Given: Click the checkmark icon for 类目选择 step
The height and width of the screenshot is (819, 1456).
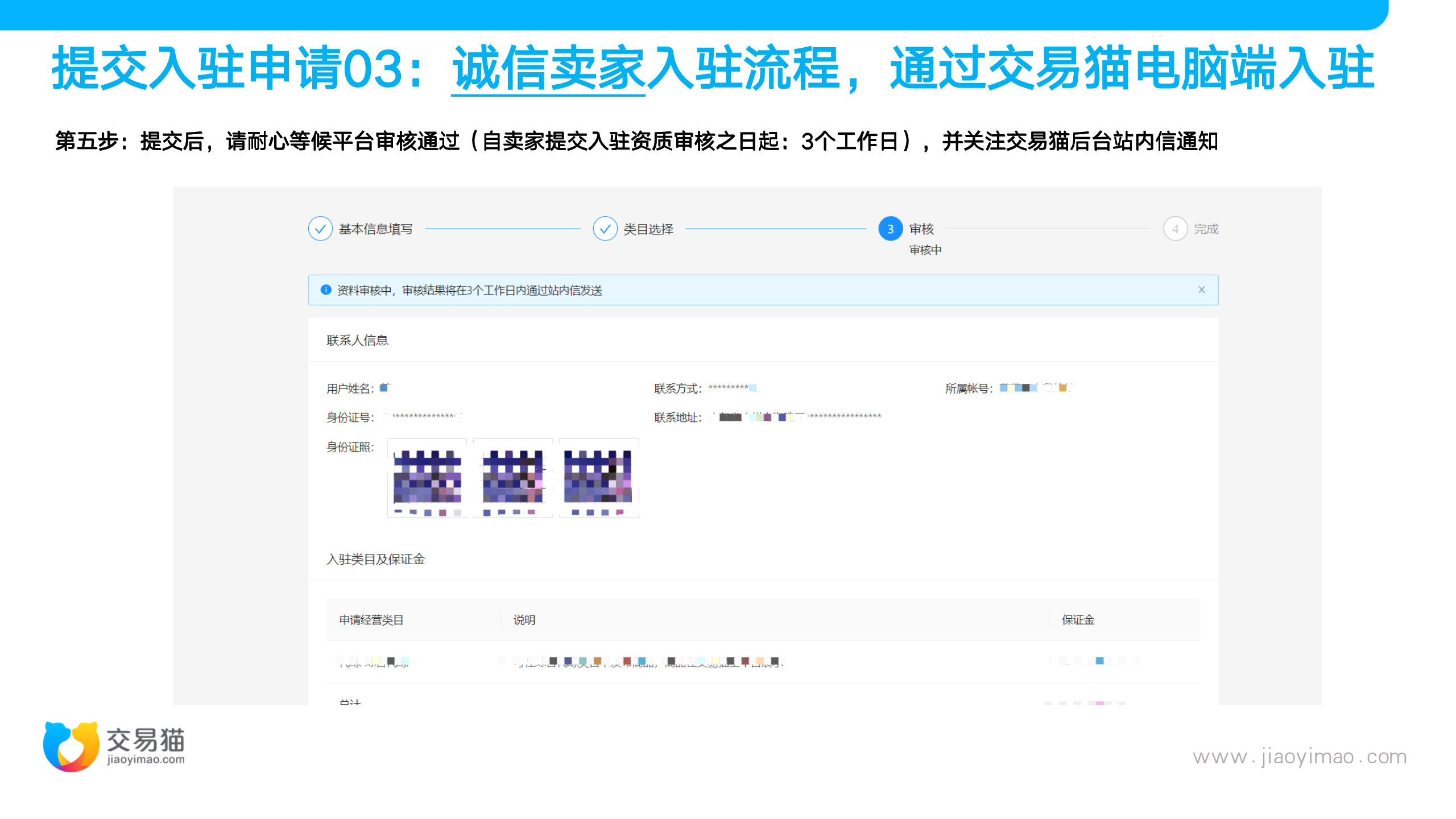Looking at the screenshot, I should tap(605, 229).
